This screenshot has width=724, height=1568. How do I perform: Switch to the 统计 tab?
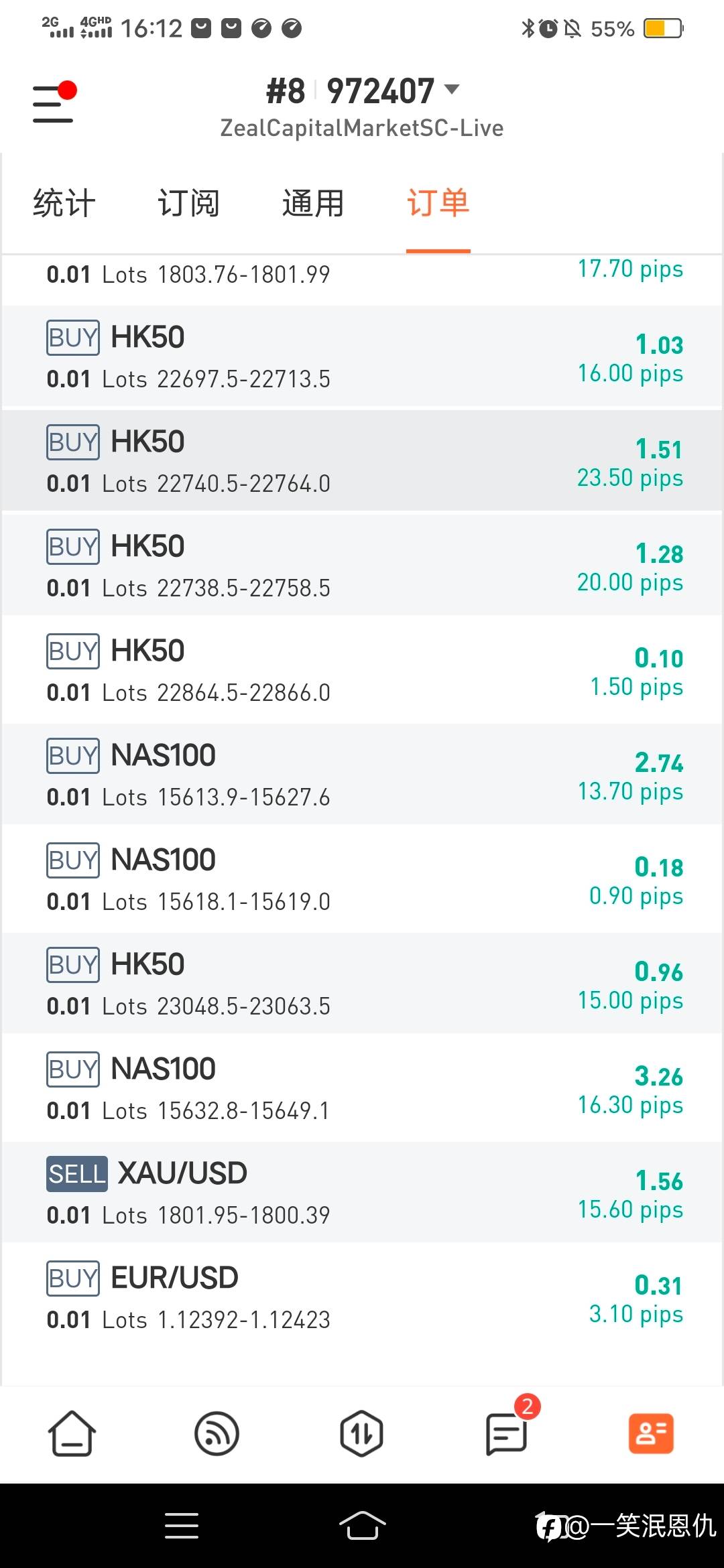coord(64,203)
